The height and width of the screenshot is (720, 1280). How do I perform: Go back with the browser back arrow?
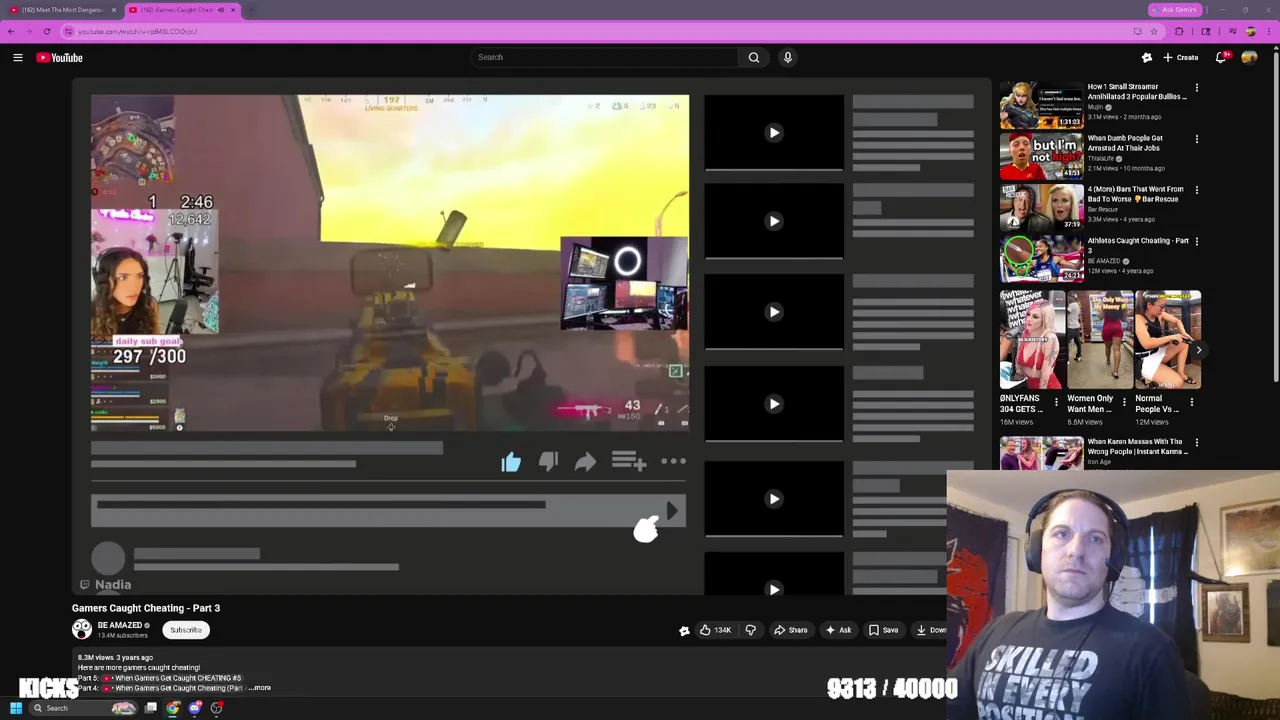pos(11,31)
